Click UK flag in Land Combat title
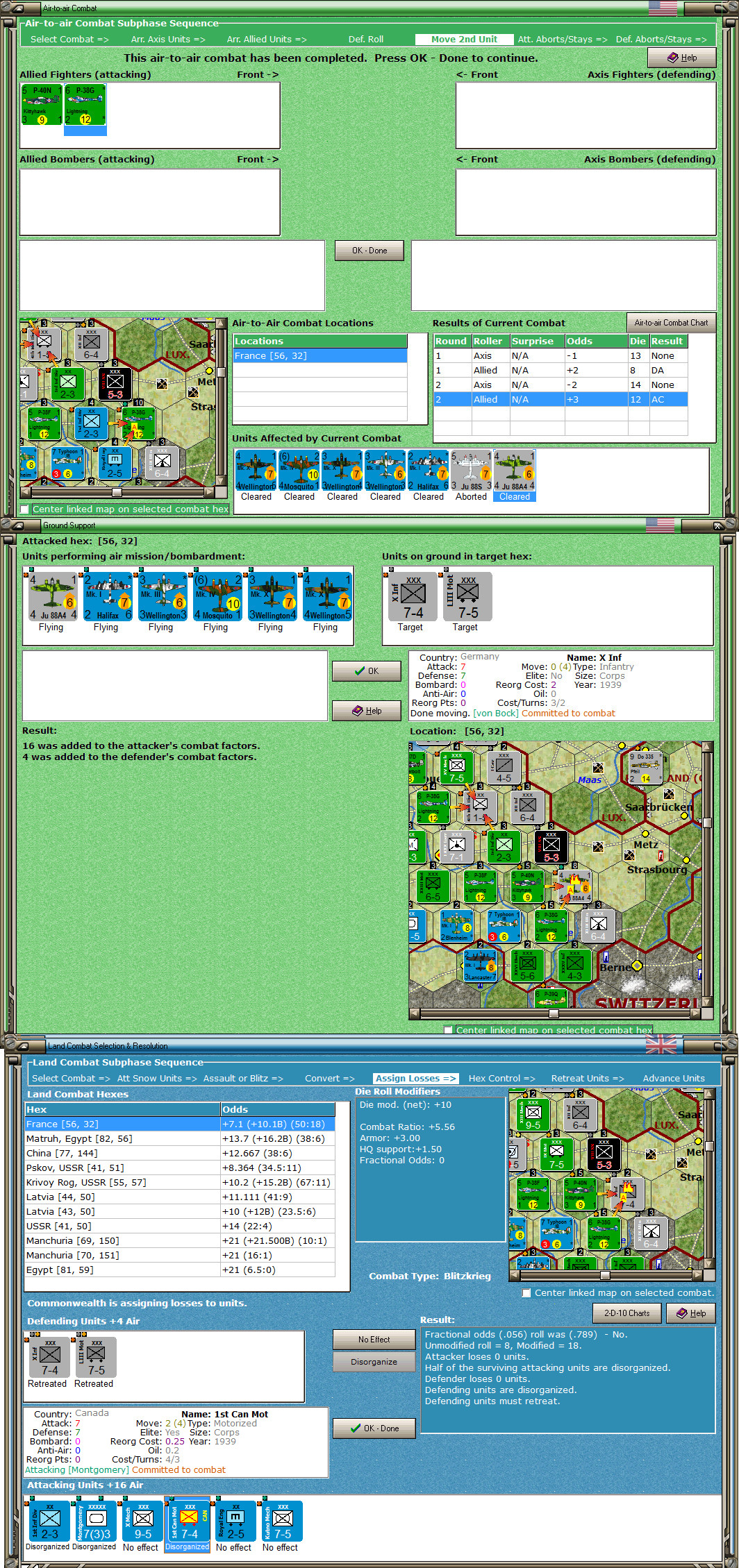 click(x=661, y=1044)
